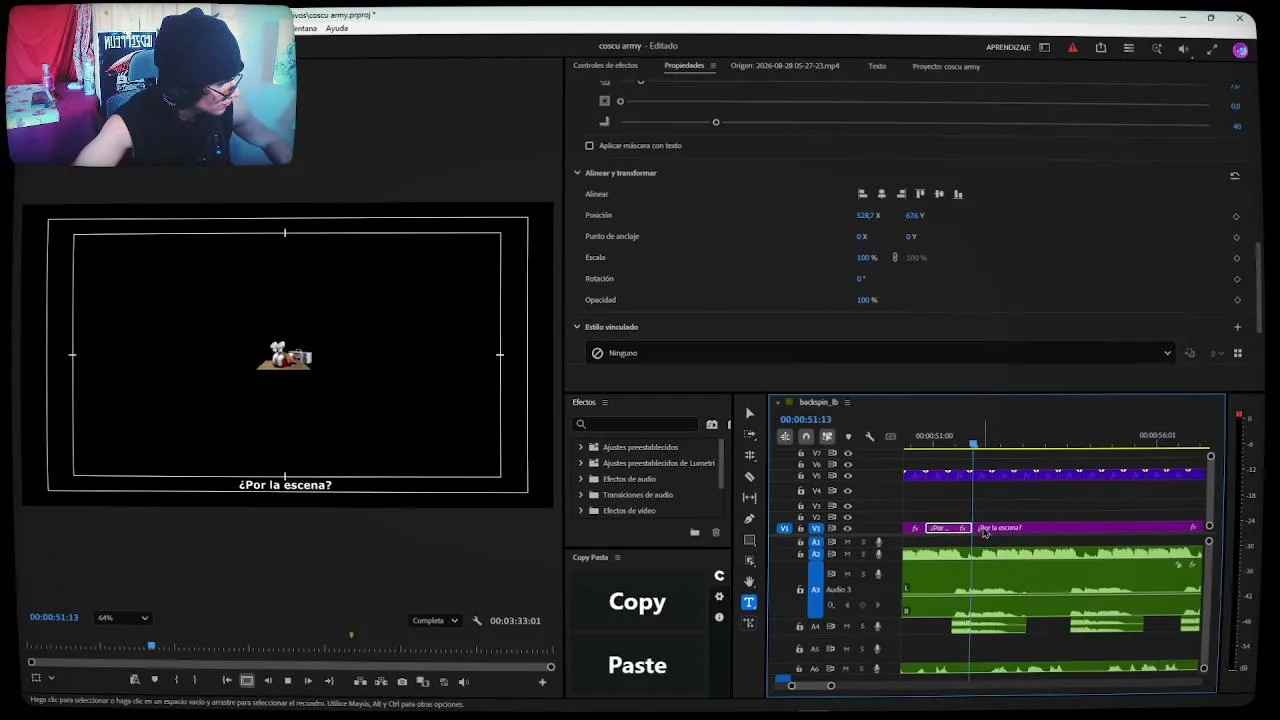The image size is (1280, 720).
Task: Open the Origen source monitor tab
Action: [785, 66]
